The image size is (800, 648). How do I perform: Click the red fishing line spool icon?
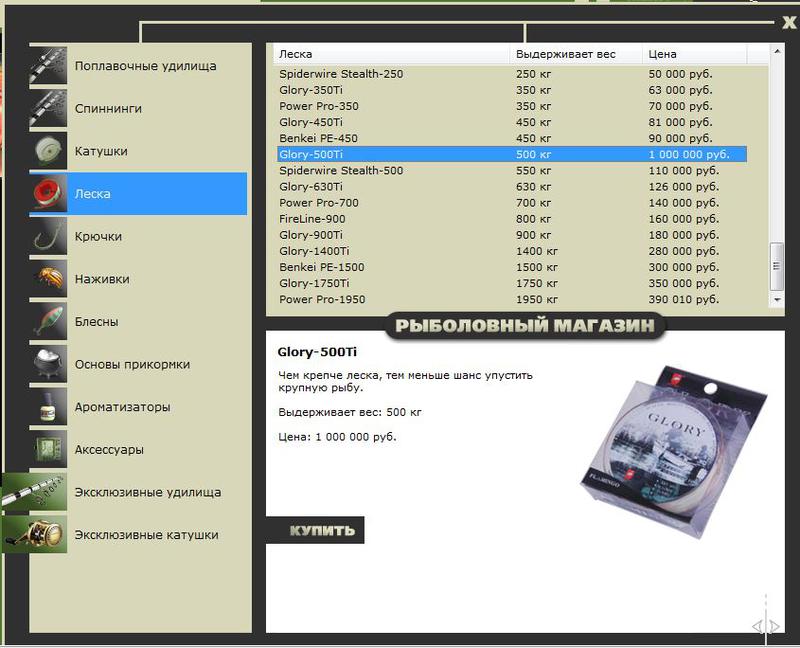[48, 193]
